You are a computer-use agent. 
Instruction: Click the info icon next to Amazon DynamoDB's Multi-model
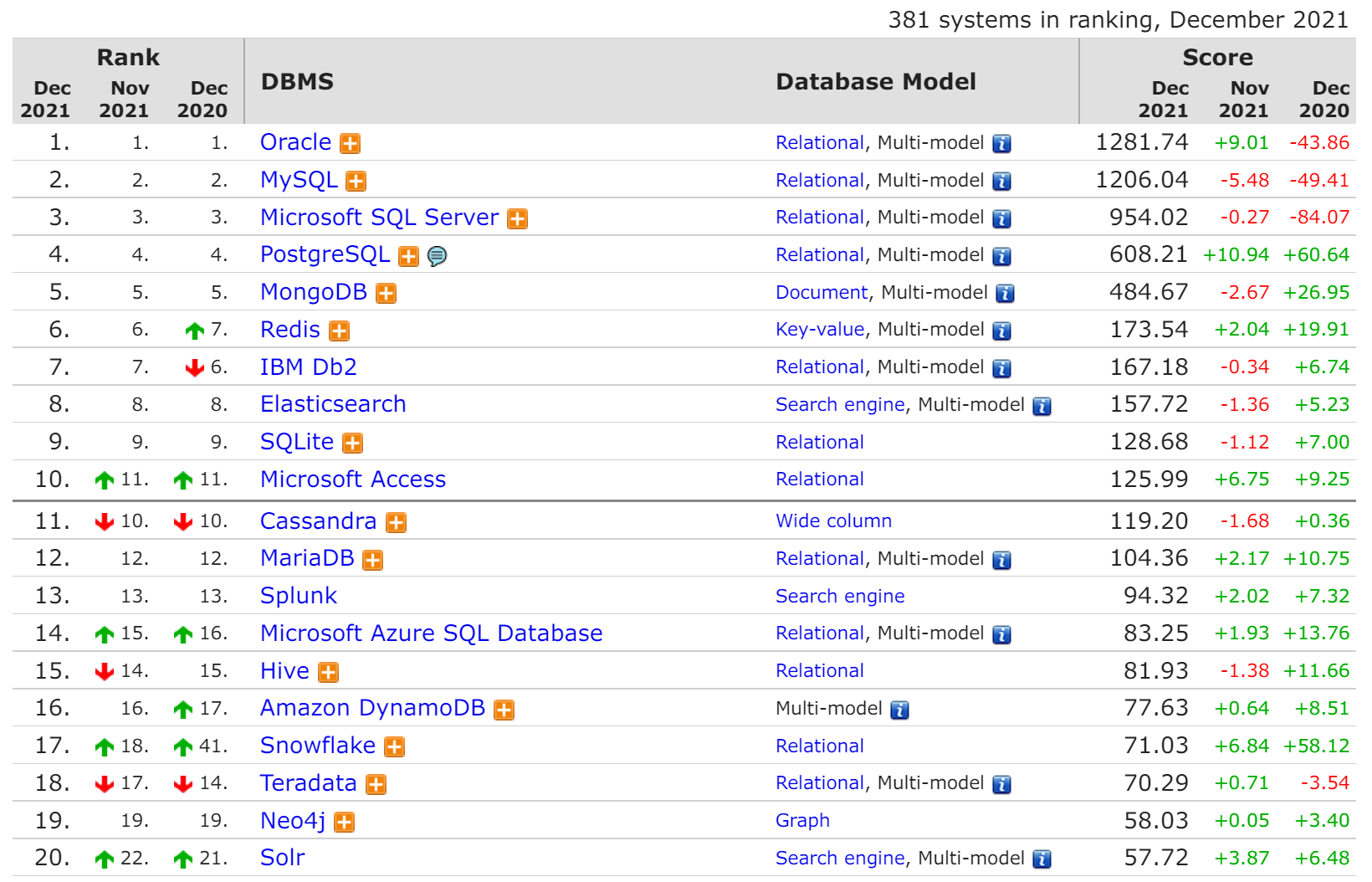899,710
